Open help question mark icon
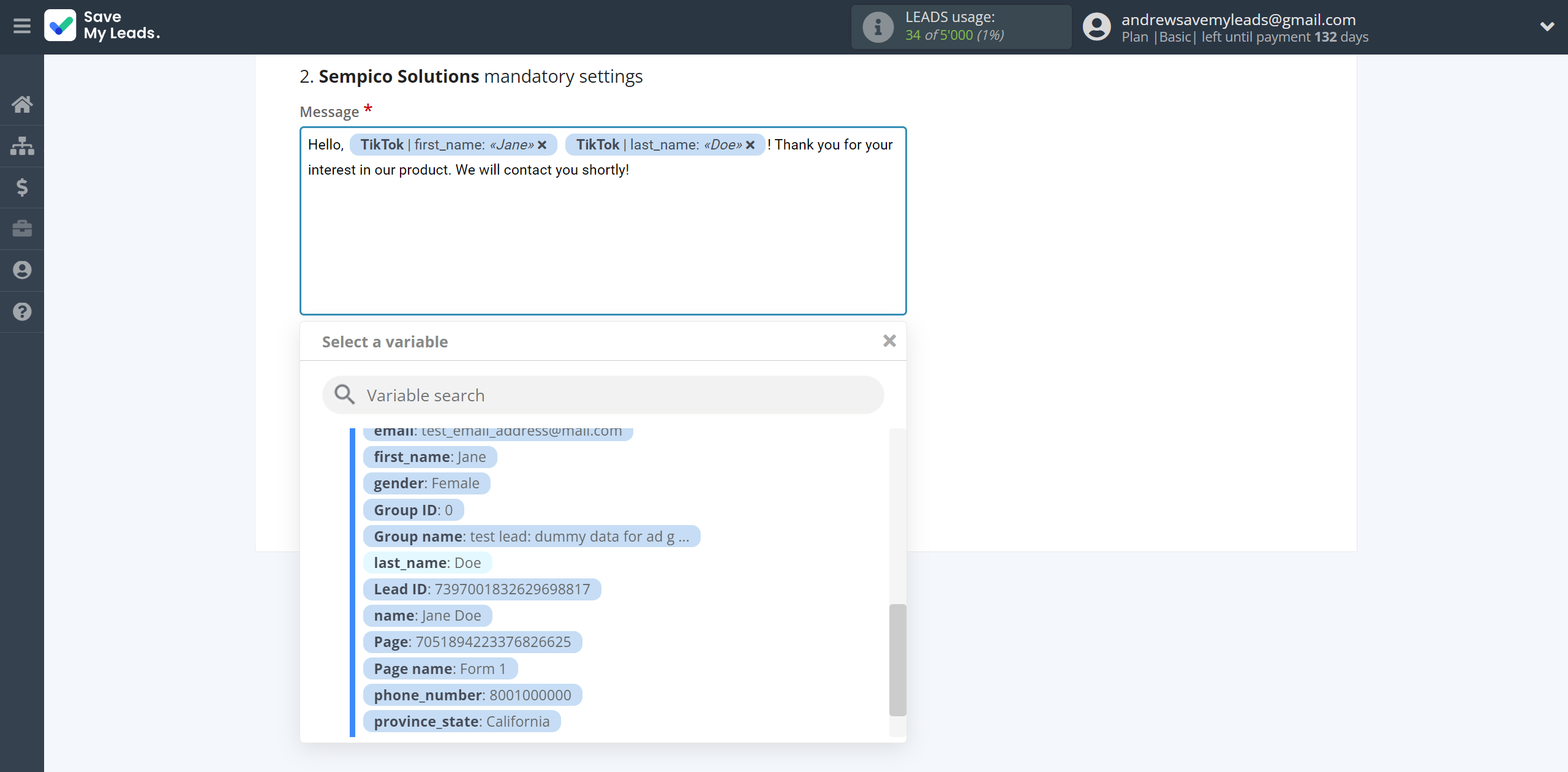 click(x=22, y=312)
